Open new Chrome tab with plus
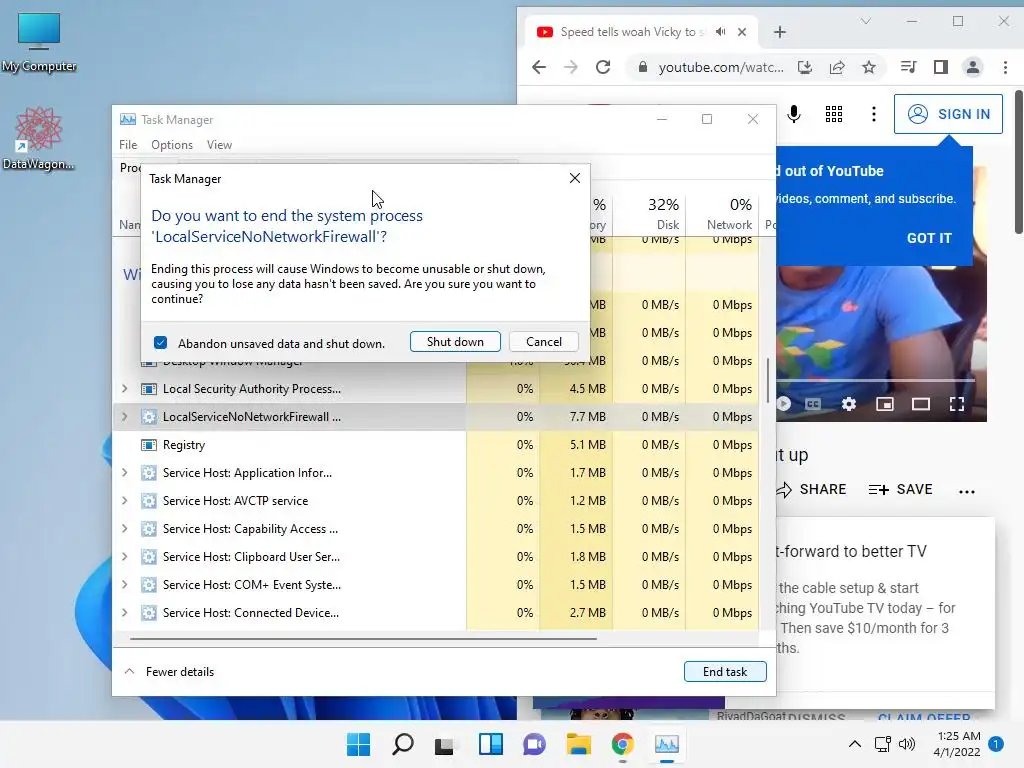The image size is (1024, 768). (780, 32)
